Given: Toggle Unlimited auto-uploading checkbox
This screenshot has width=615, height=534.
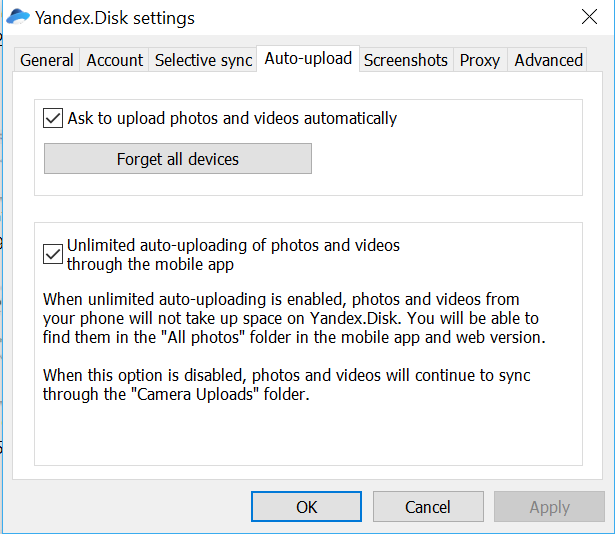Looking at the screenshot, I should [x=53, y=254].
